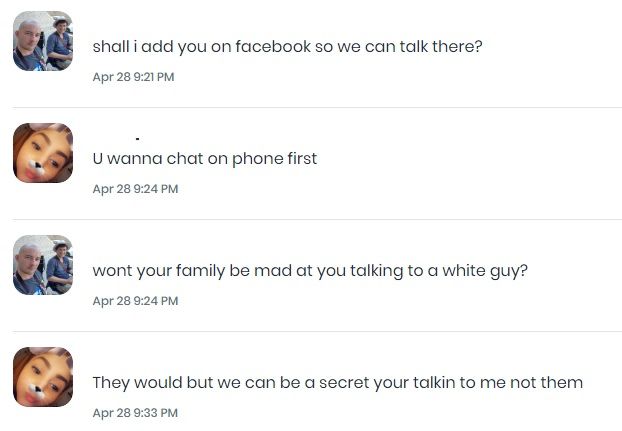The image size is (622, 431).
Task: Click the 'U wanna chat on phone first' message
Action: click(204, 158)
